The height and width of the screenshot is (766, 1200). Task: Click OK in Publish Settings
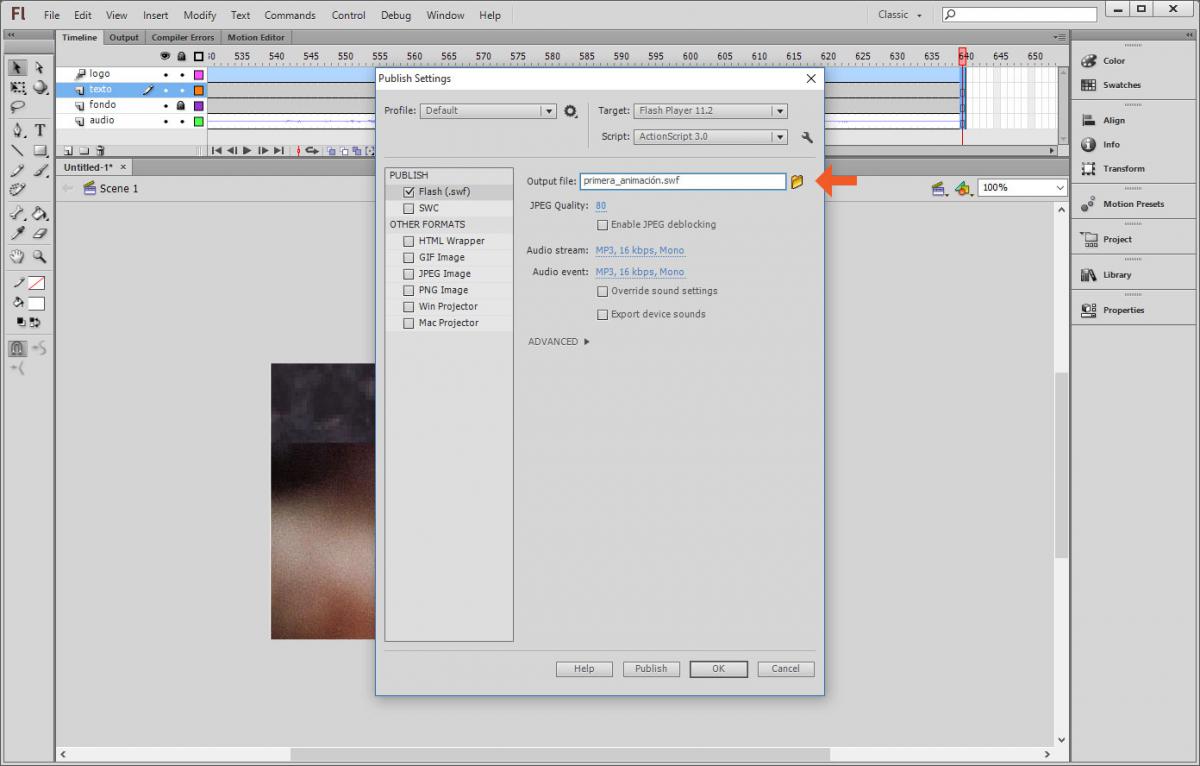[718, 669]
